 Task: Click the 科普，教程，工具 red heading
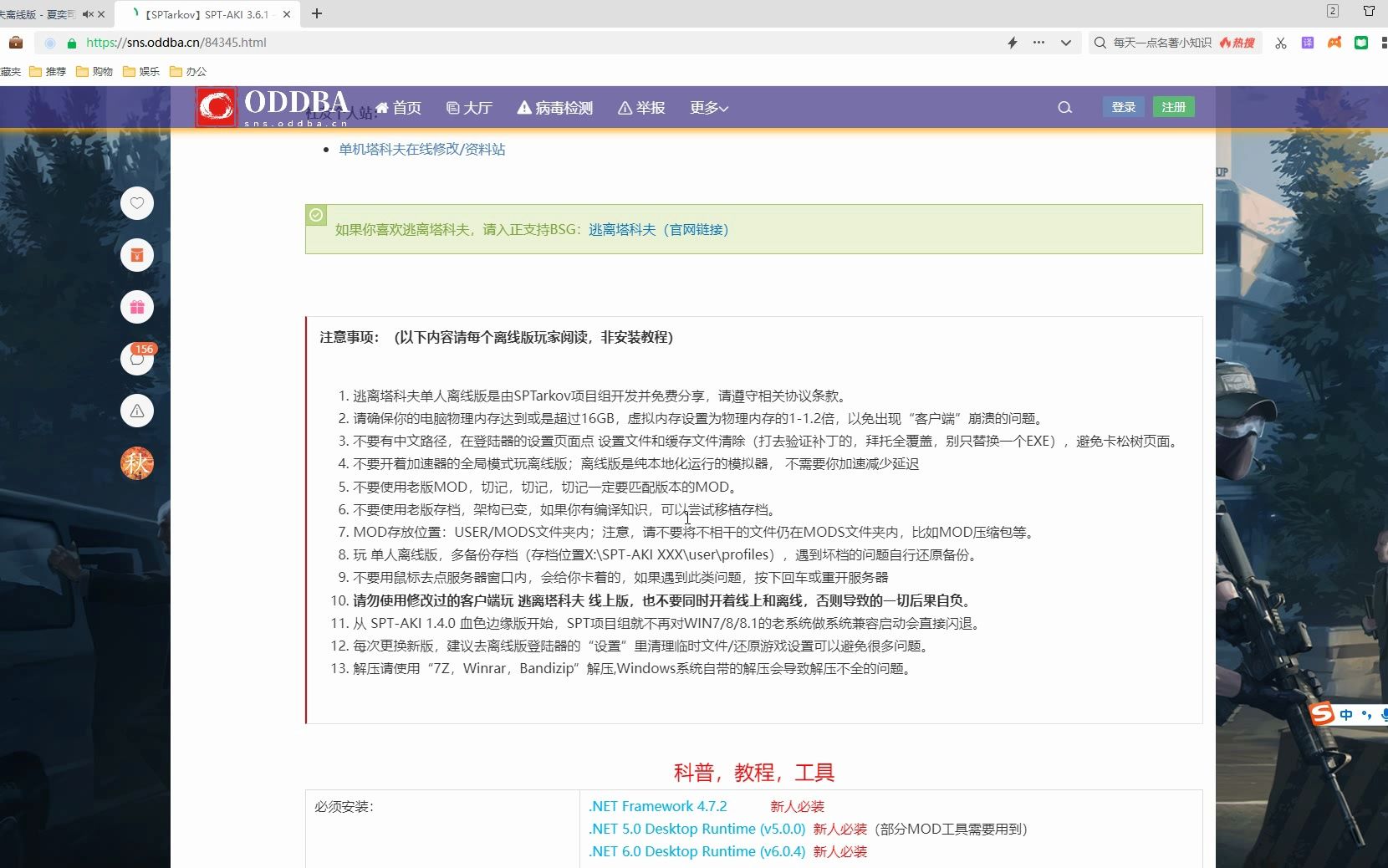pyautogui.click(x=754, y=773)
